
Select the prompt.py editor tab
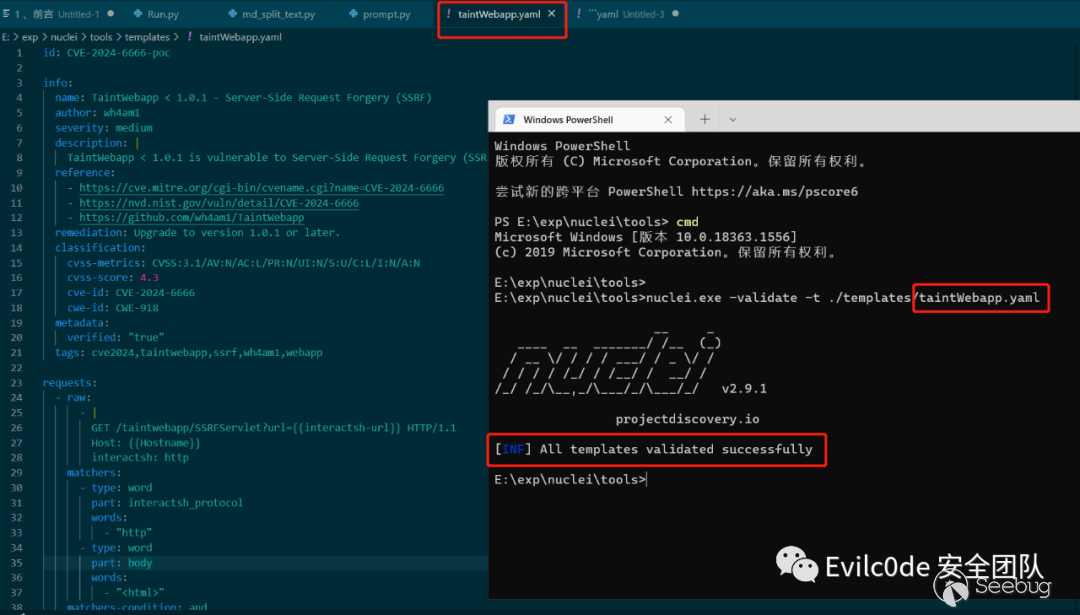tap(379, 14)
